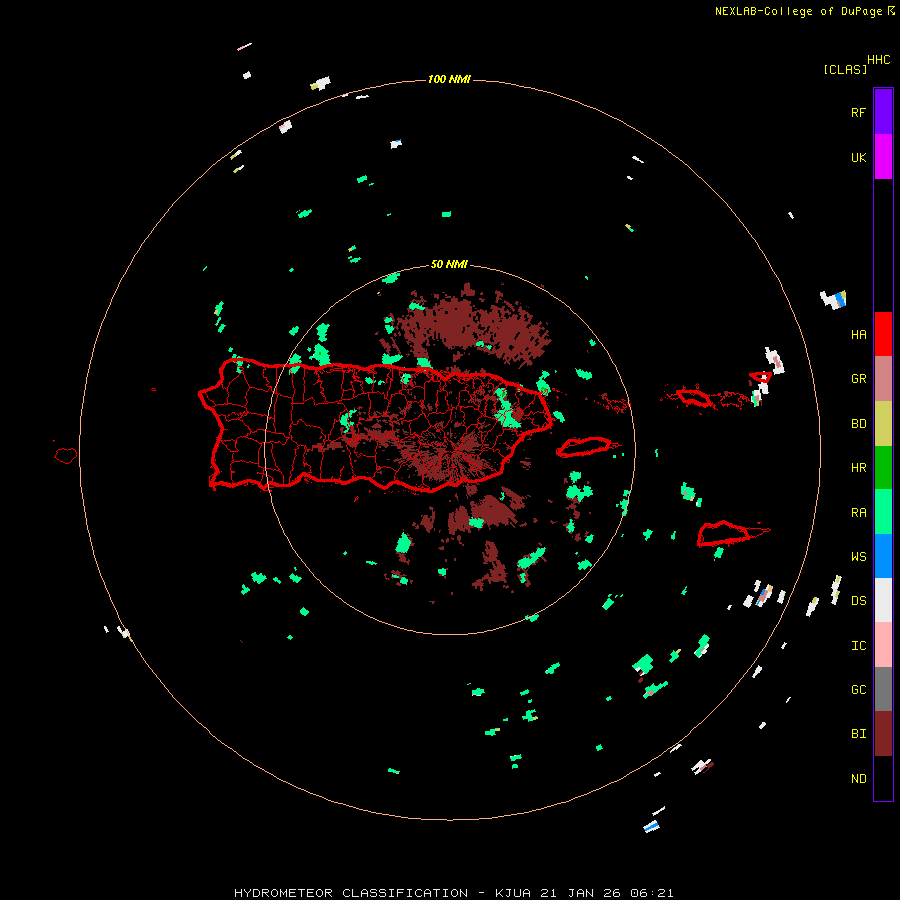Click the 50 NMI range ring label
Viewport: 900px width, 900px height.
pyautogui.click(x=449, y=264)
